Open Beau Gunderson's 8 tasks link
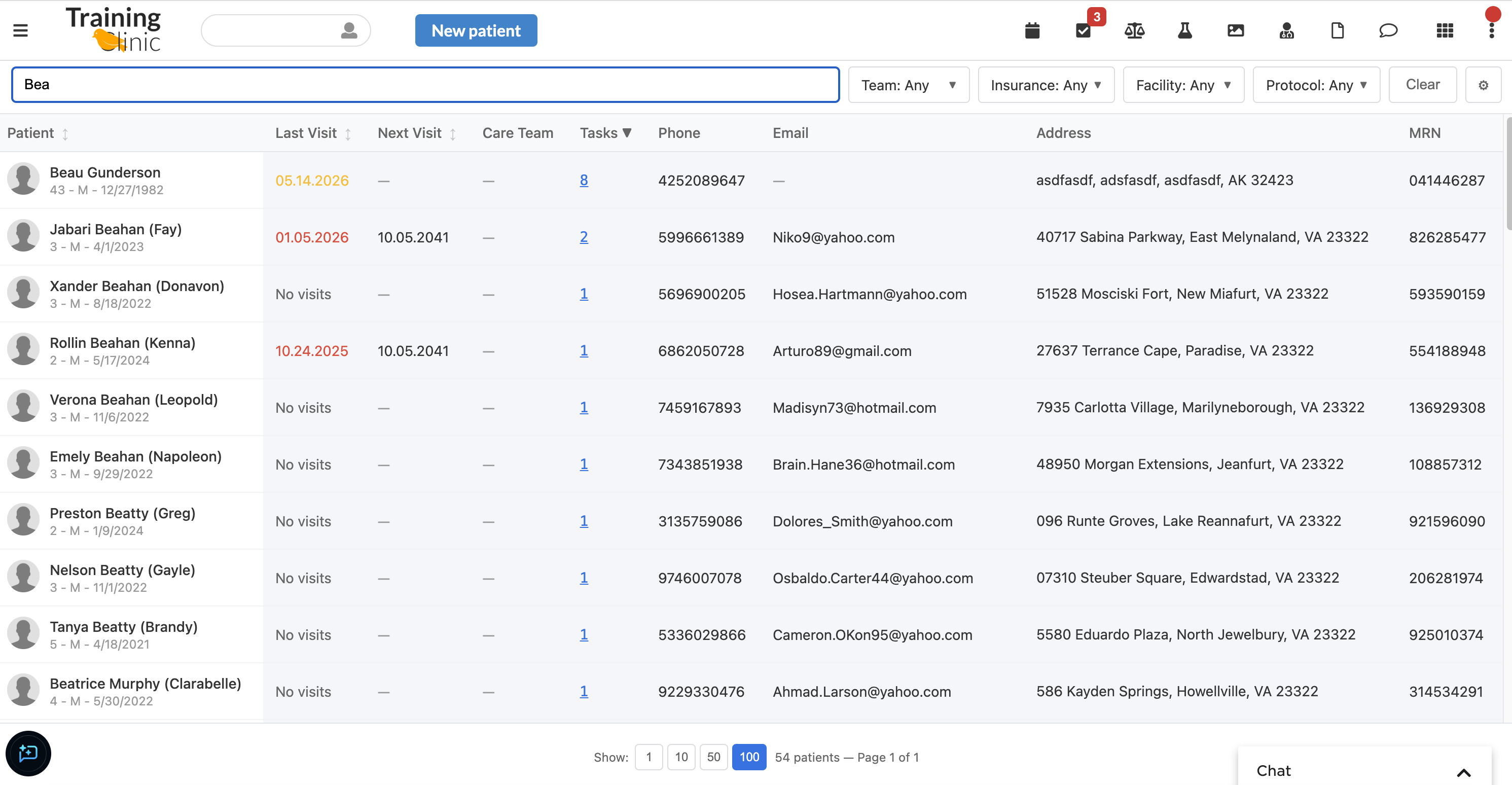This screenshot has width=1512, height=785. click(x=584, y=180)
